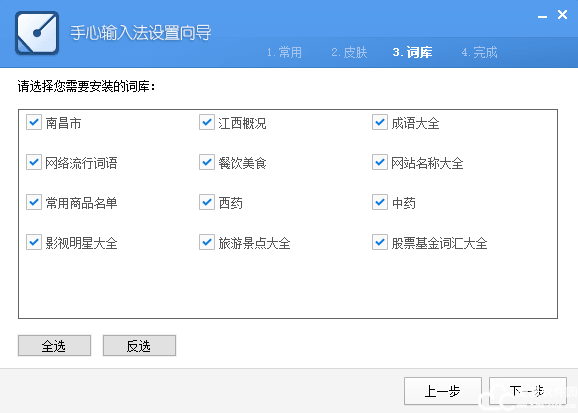This screenshot has height=413, width=578.
Task: Switch to the 1.常用 step tab
Action: pos(285,52)
